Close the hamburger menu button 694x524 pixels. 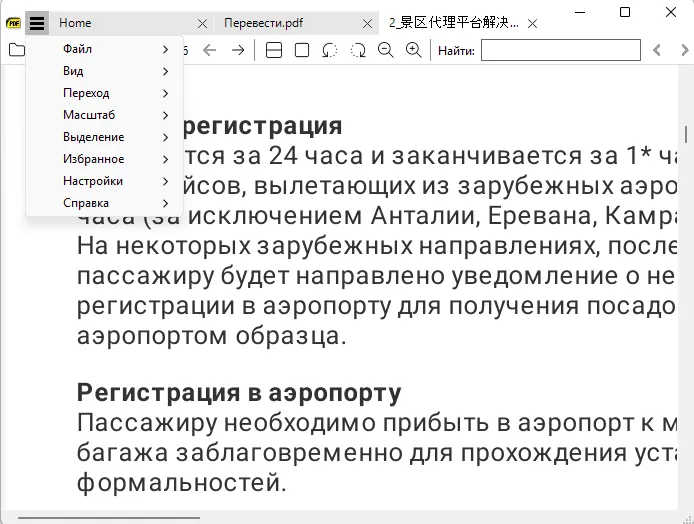tap(37, 23)
